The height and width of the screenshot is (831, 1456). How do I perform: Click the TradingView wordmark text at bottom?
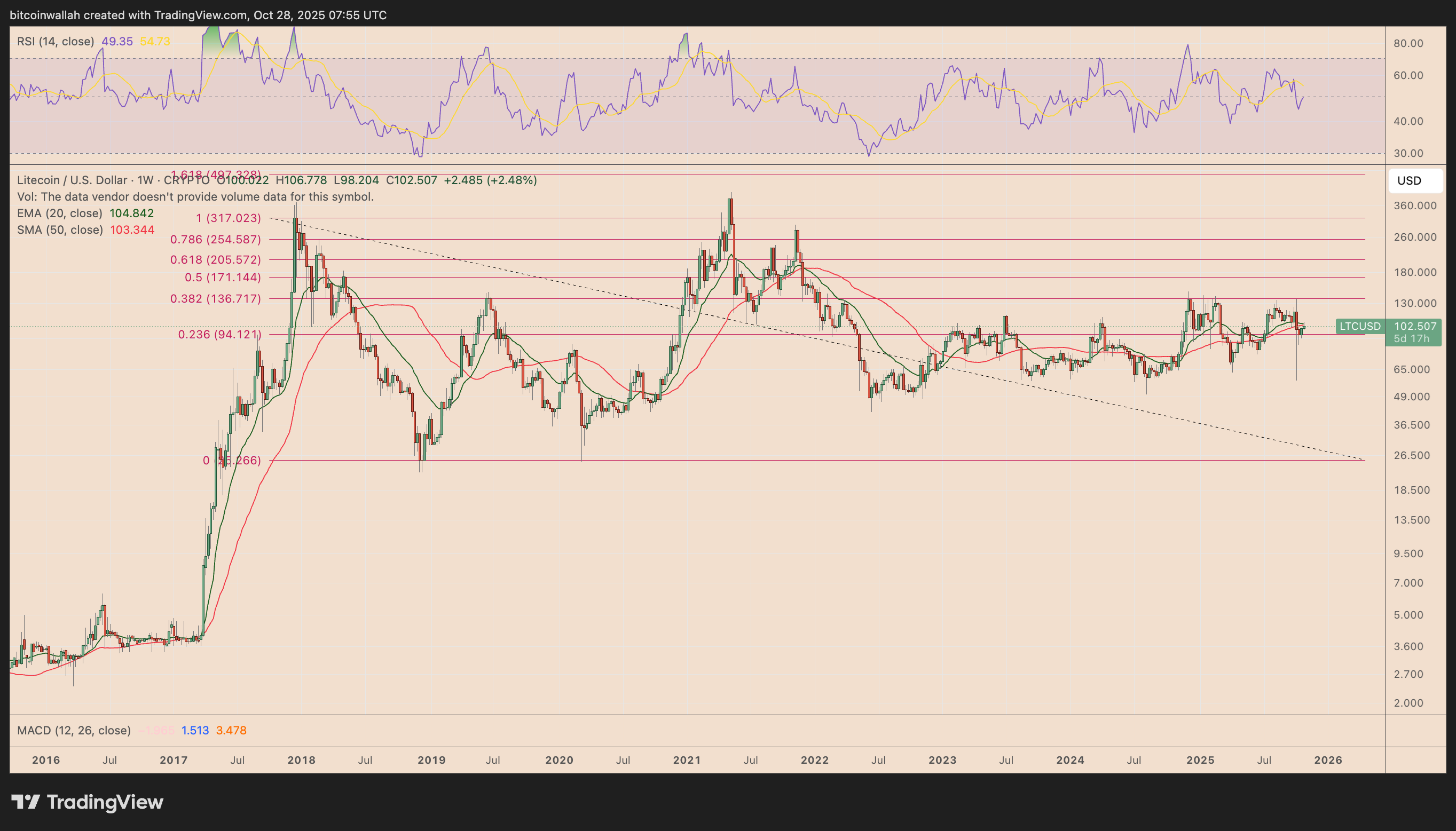tap(105, 802)
